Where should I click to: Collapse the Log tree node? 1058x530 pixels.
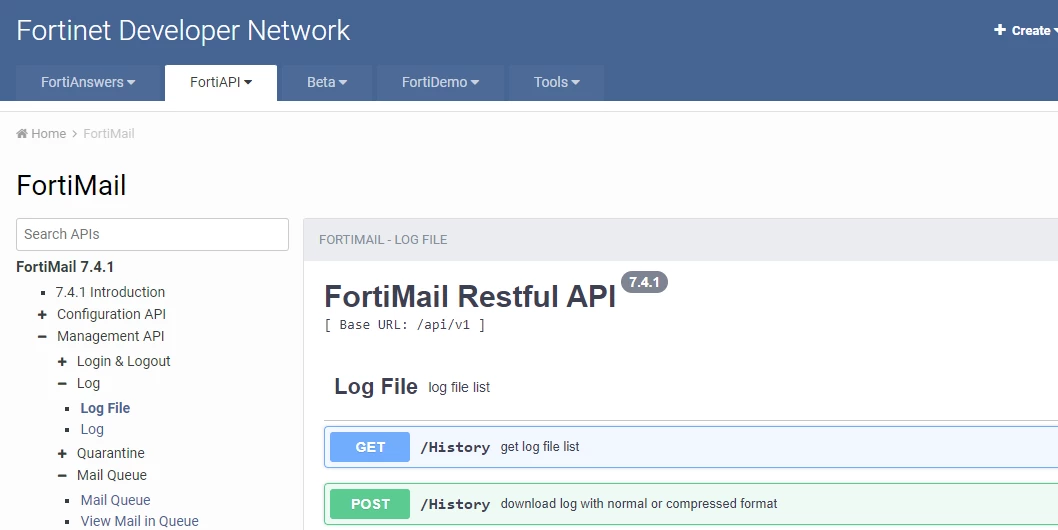click(x=62, y=383)
